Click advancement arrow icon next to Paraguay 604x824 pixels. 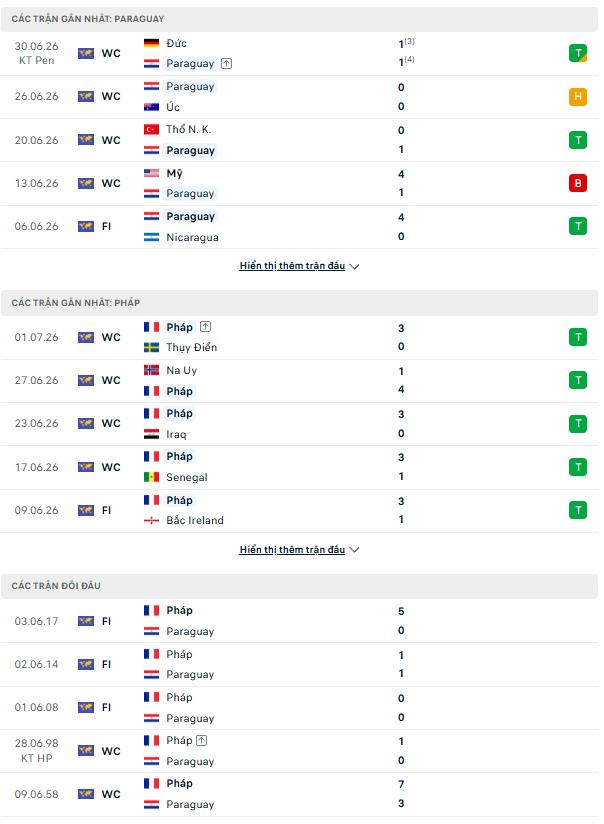tap(226, 64)
